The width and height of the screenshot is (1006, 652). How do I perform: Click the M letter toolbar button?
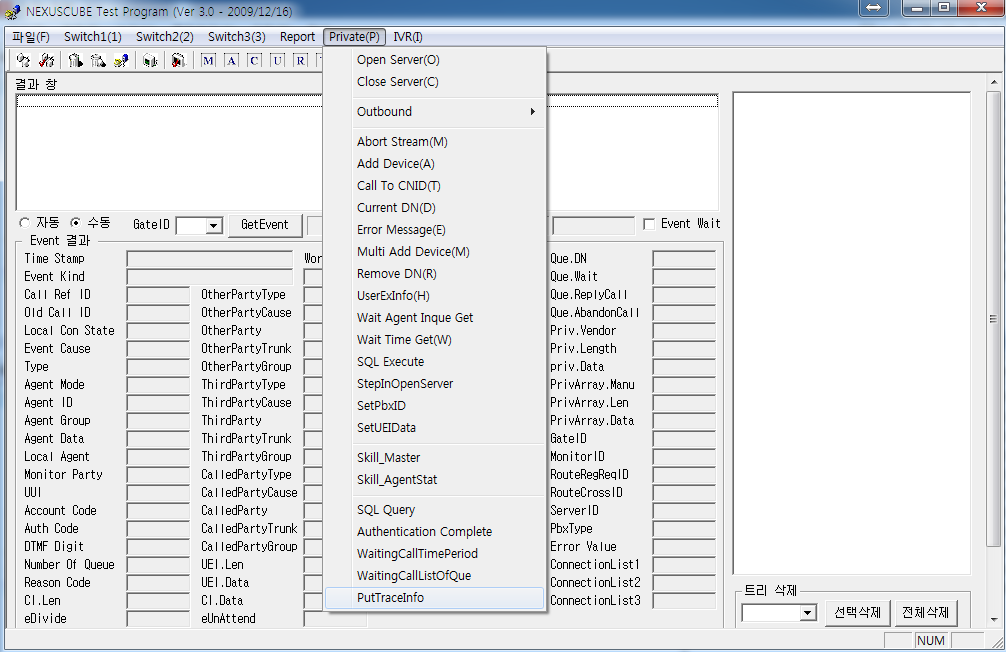coord(208,60)
